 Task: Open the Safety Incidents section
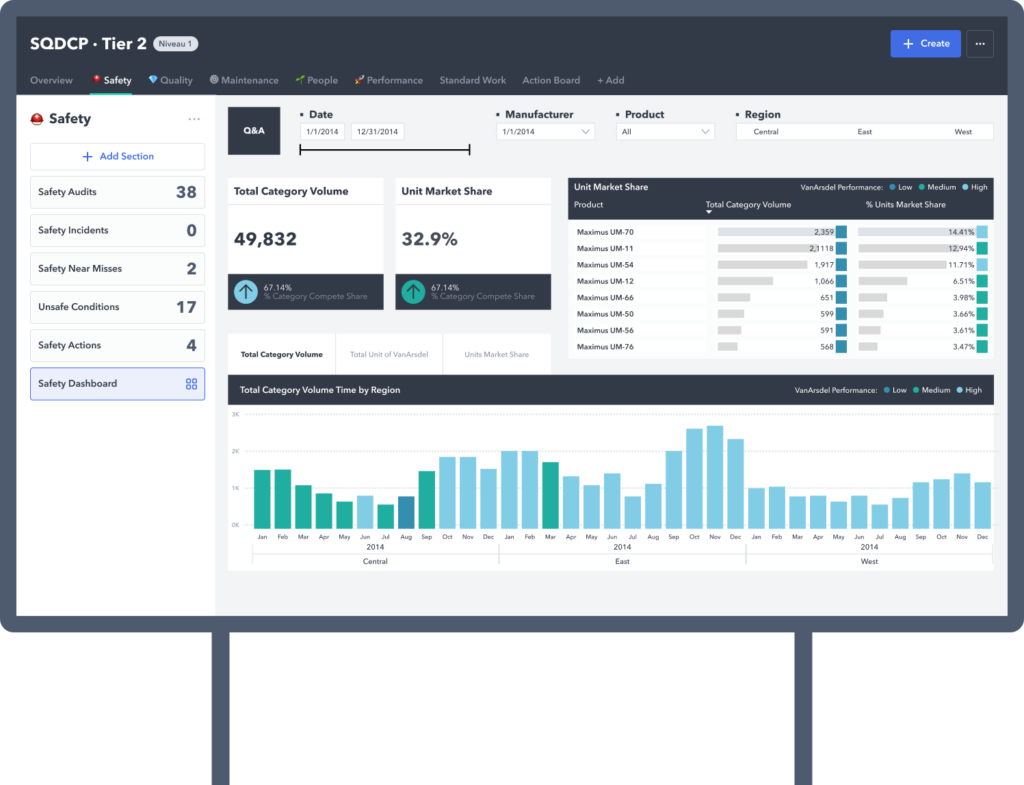pyautogui.click(x=118, y=231)
